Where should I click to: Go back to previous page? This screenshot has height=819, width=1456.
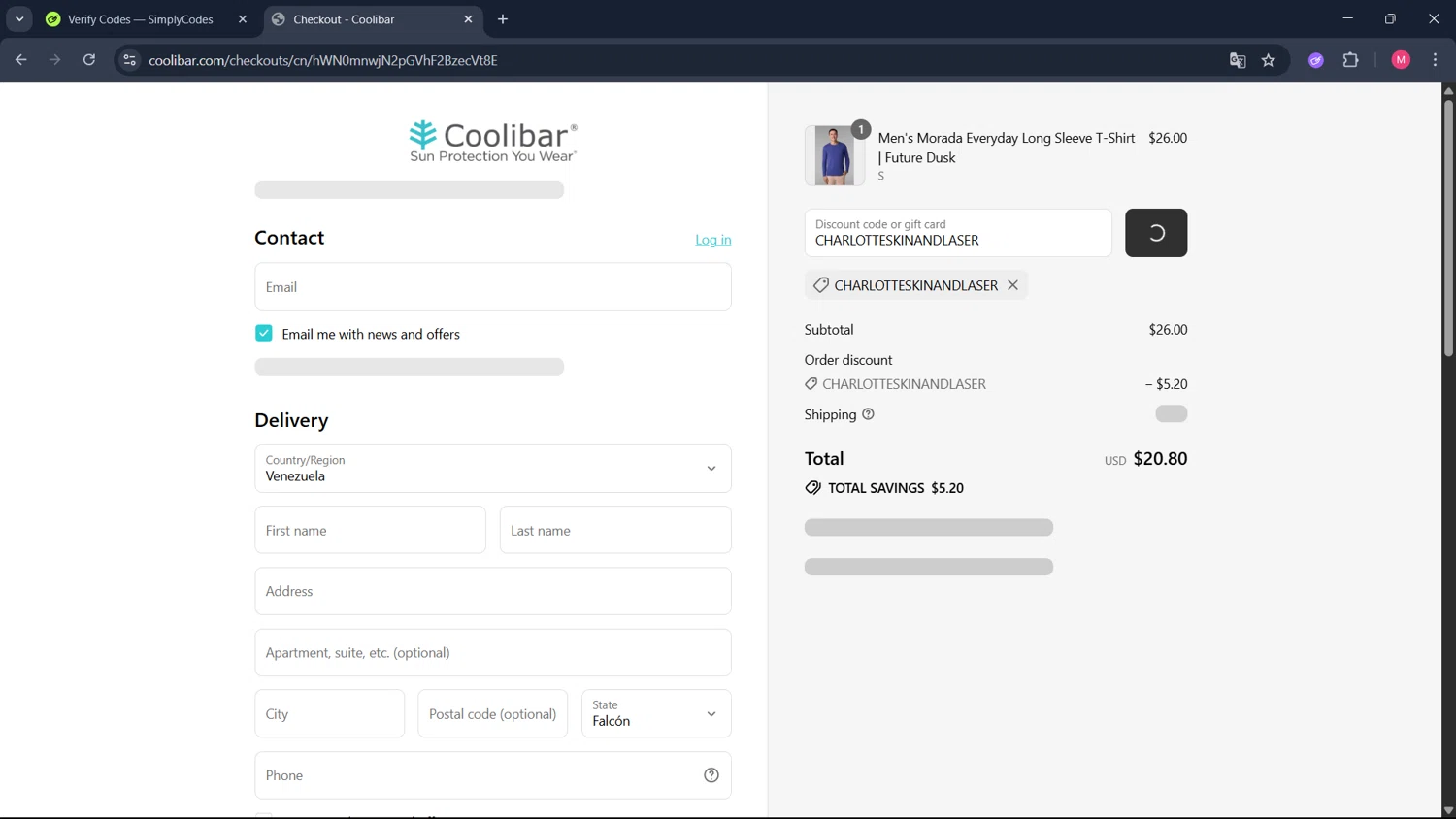click(x=21, y=60)
